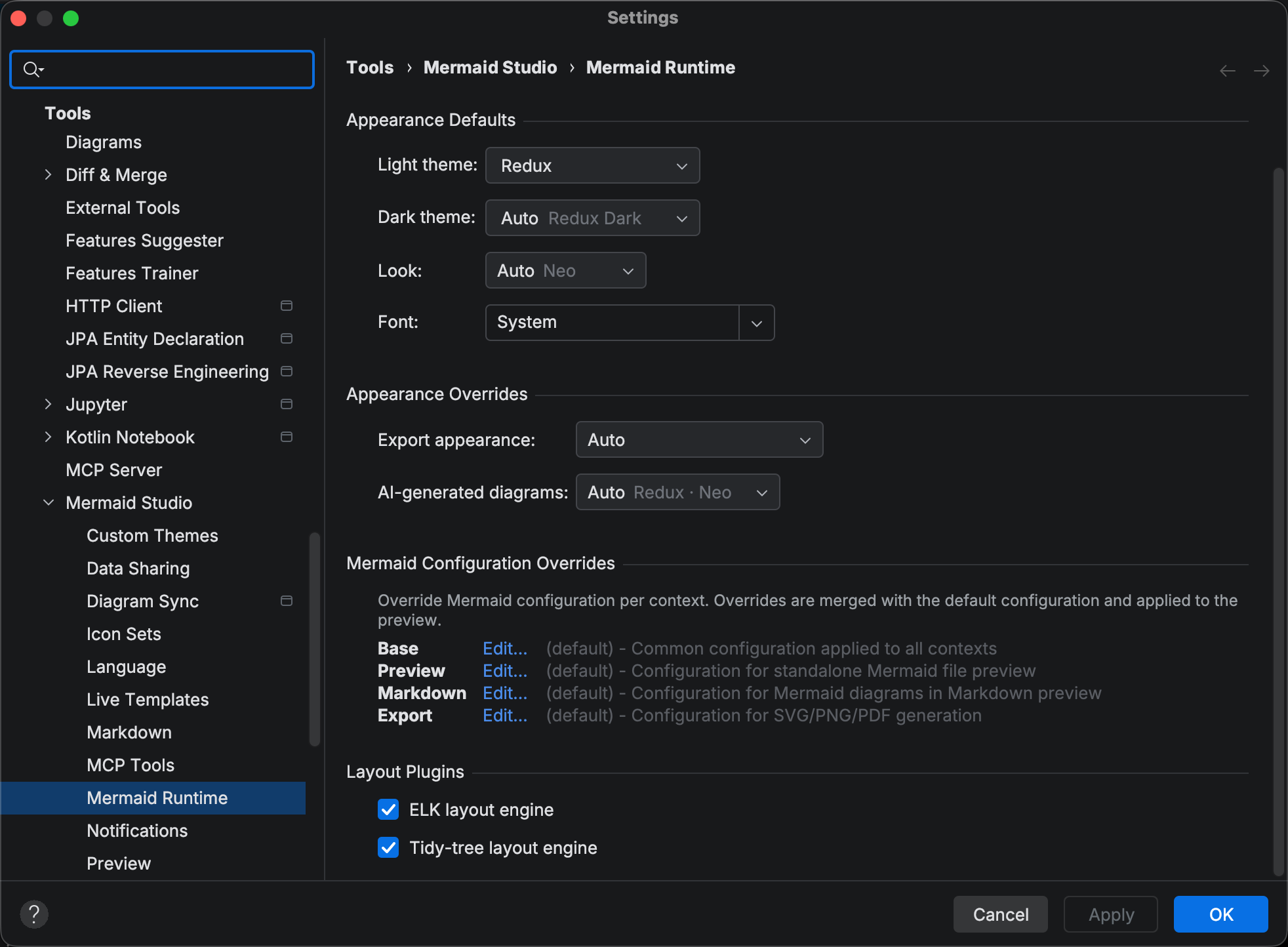Click the settings search field
This screenshot has width=1288, height=947.
(x=162, y=69)
